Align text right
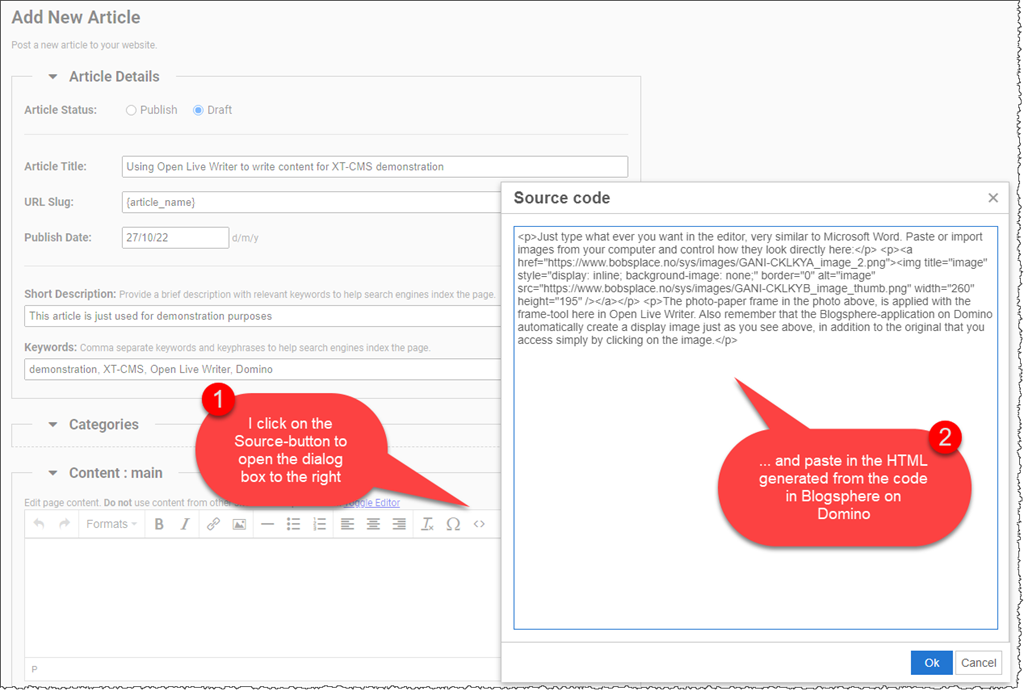1024x691 pixels. click(x=399, y=524)
